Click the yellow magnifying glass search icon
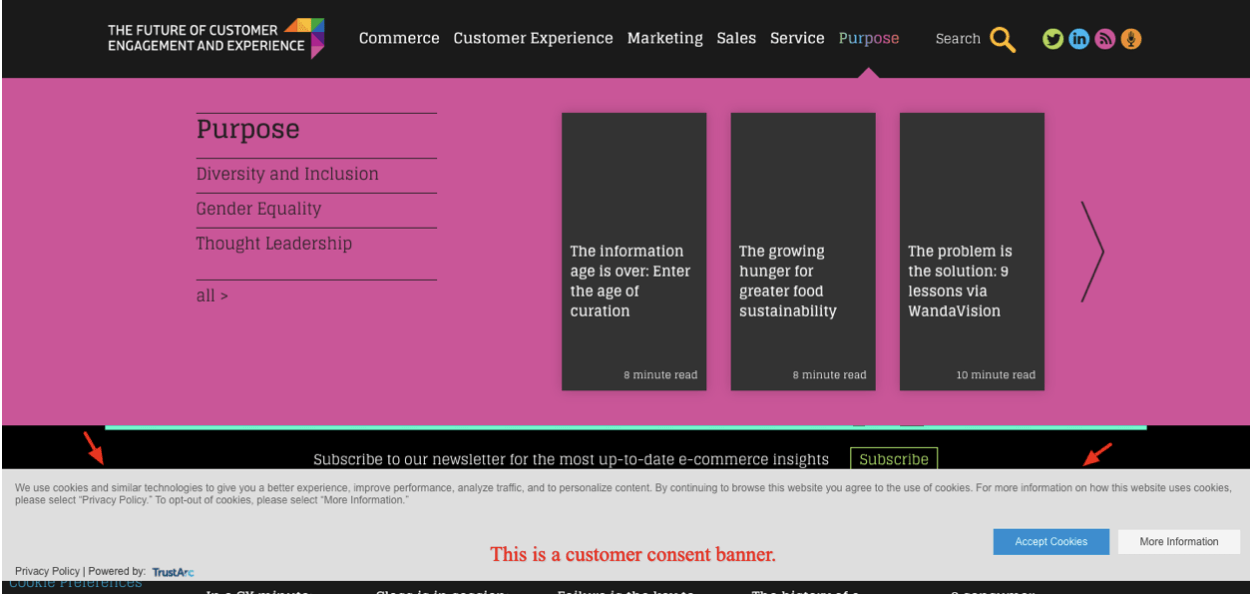The width and height of the screenshot is (1254, 596). (x=1002, y=40)
